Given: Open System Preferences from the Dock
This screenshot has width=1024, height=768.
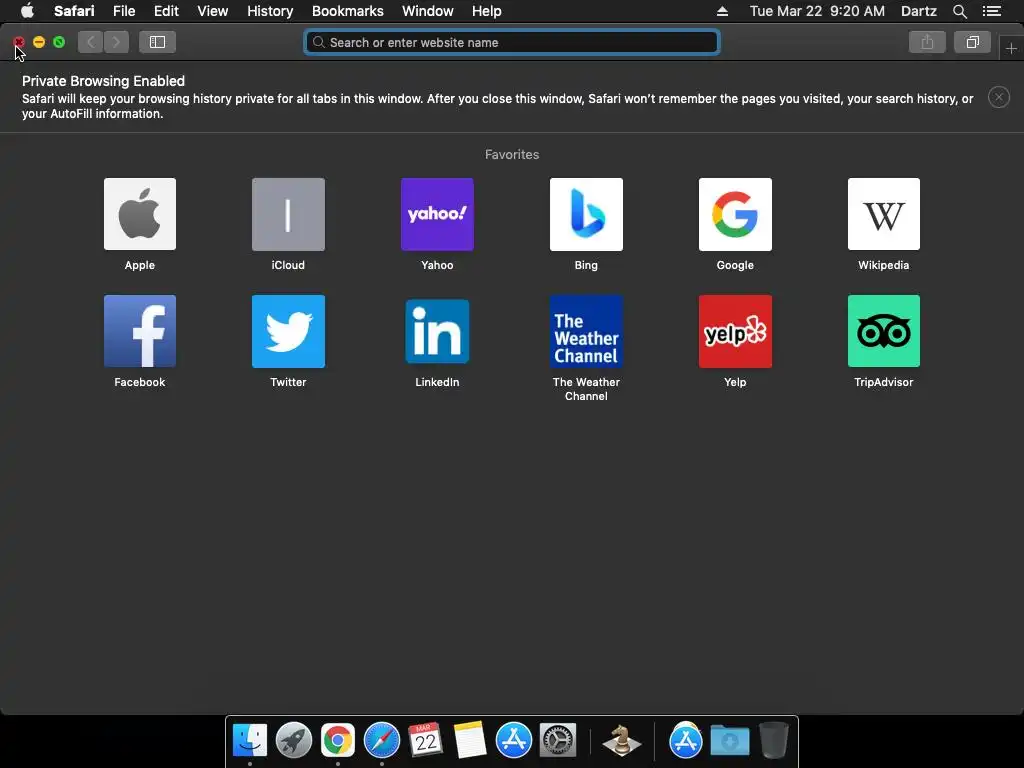Looking at the screenshot, I should tap(558, 741).
